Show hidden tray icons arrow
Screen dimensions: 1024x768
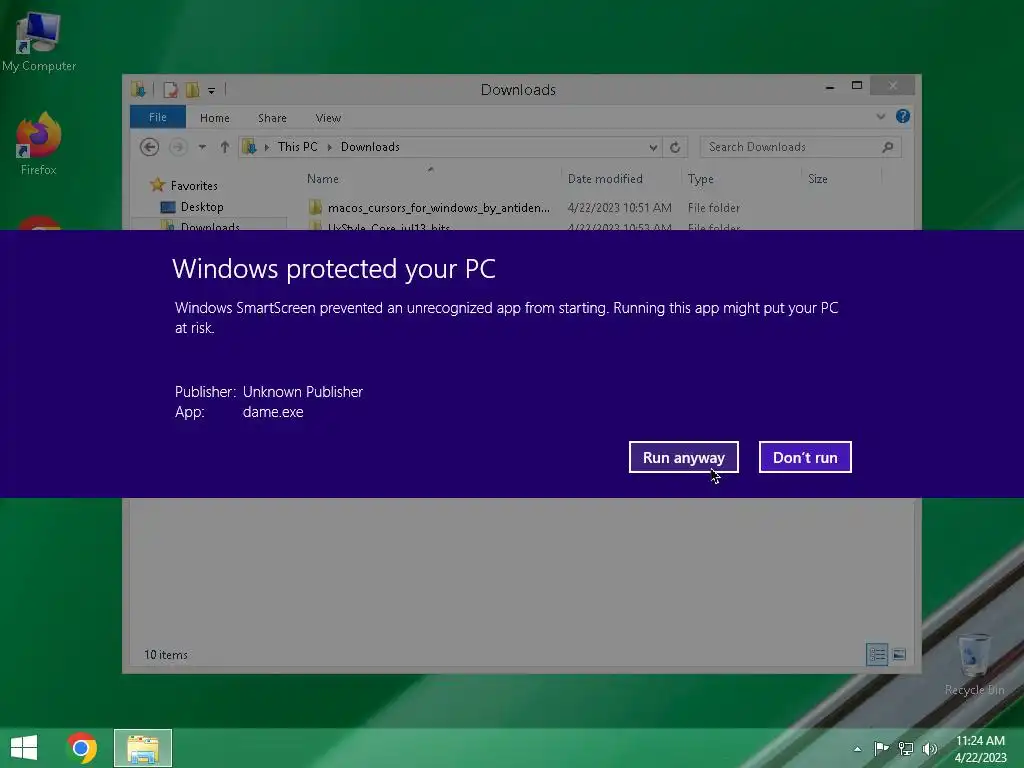point(857,749)
